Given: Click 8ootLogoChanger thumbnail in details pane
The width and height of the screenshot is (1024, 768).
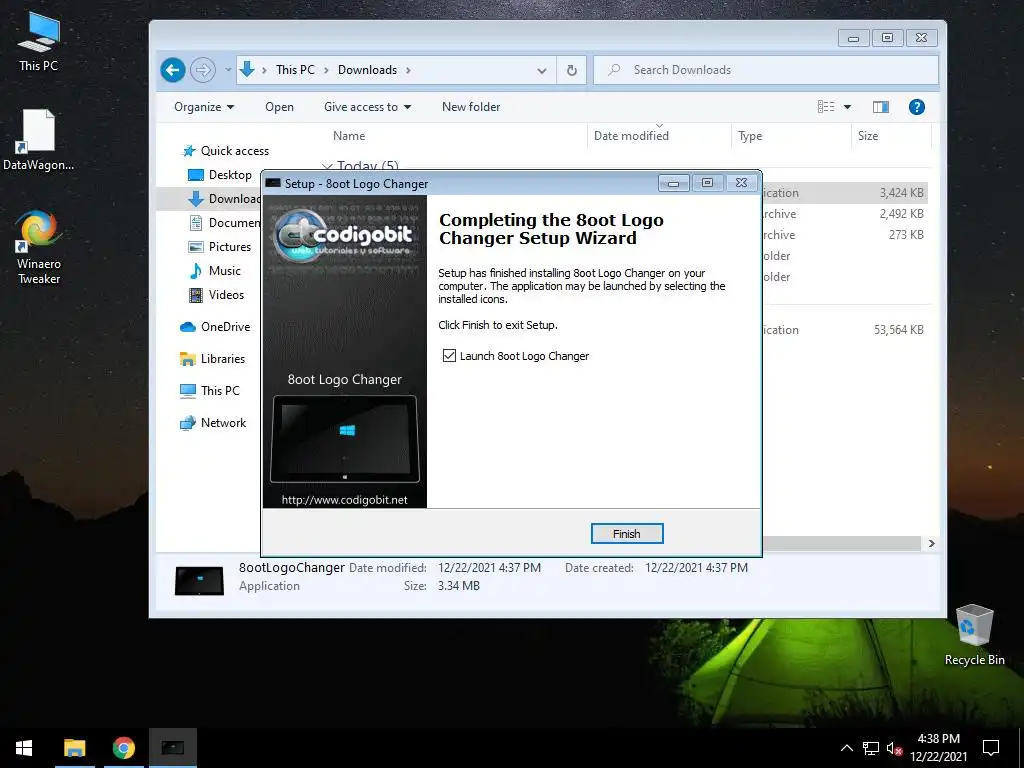Looking at the screenshot, I should click(x=199, y=580).
